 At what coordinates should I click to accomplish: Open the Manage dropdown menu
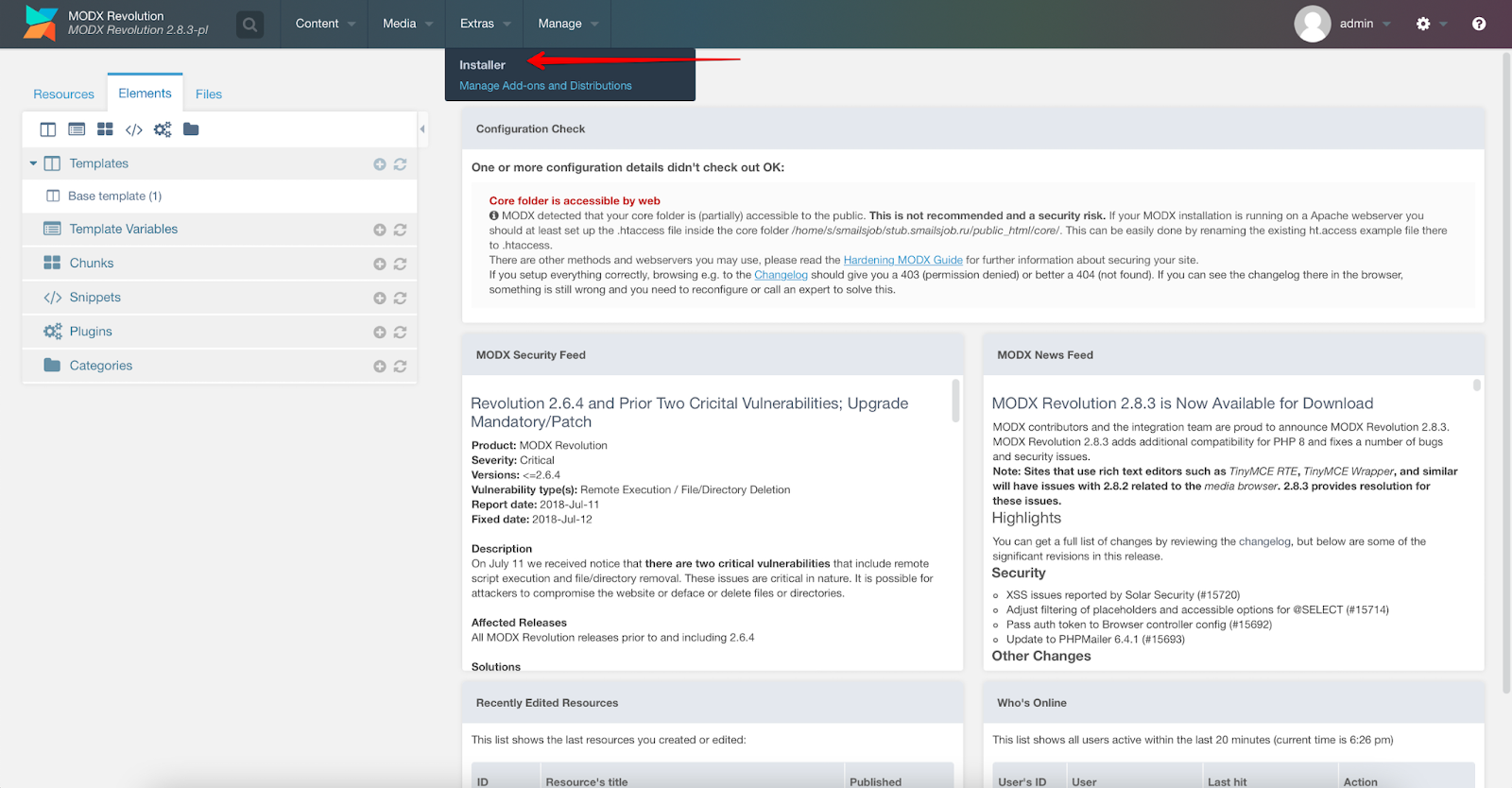click(x=568, y=24)
